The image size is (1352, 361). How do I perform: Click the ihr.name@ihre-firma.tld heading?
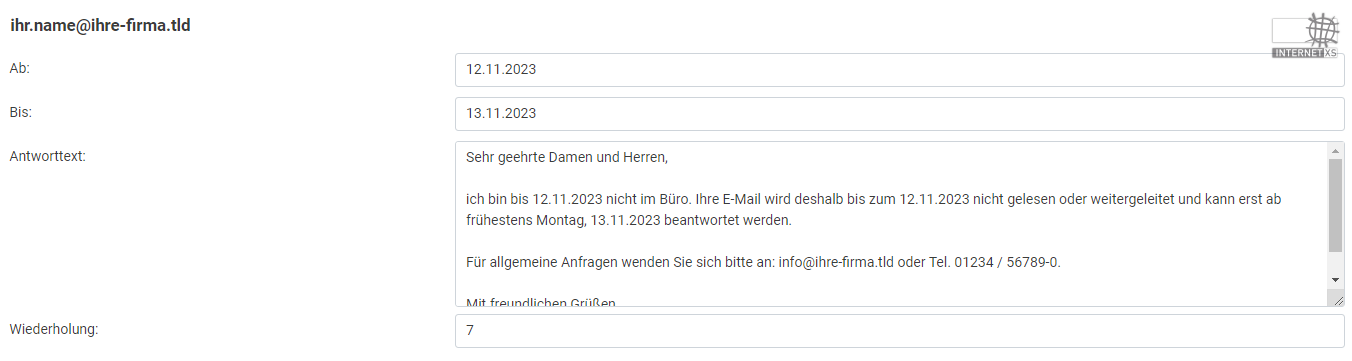point(100,26)
